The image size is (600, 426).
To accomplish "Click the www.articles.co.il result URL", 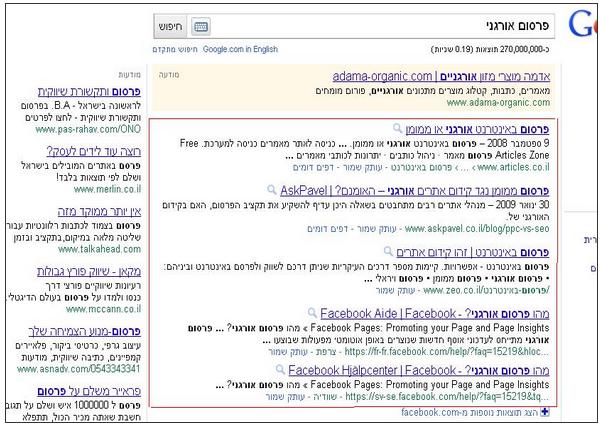I will click(514, 167).
